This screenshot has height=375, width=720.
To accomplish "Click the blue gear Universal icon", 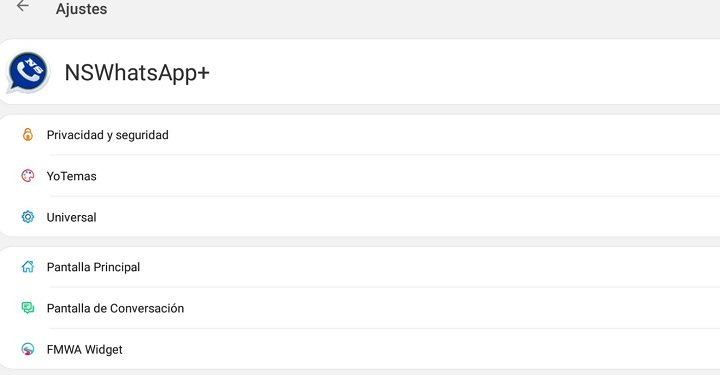I will point(28,217).
